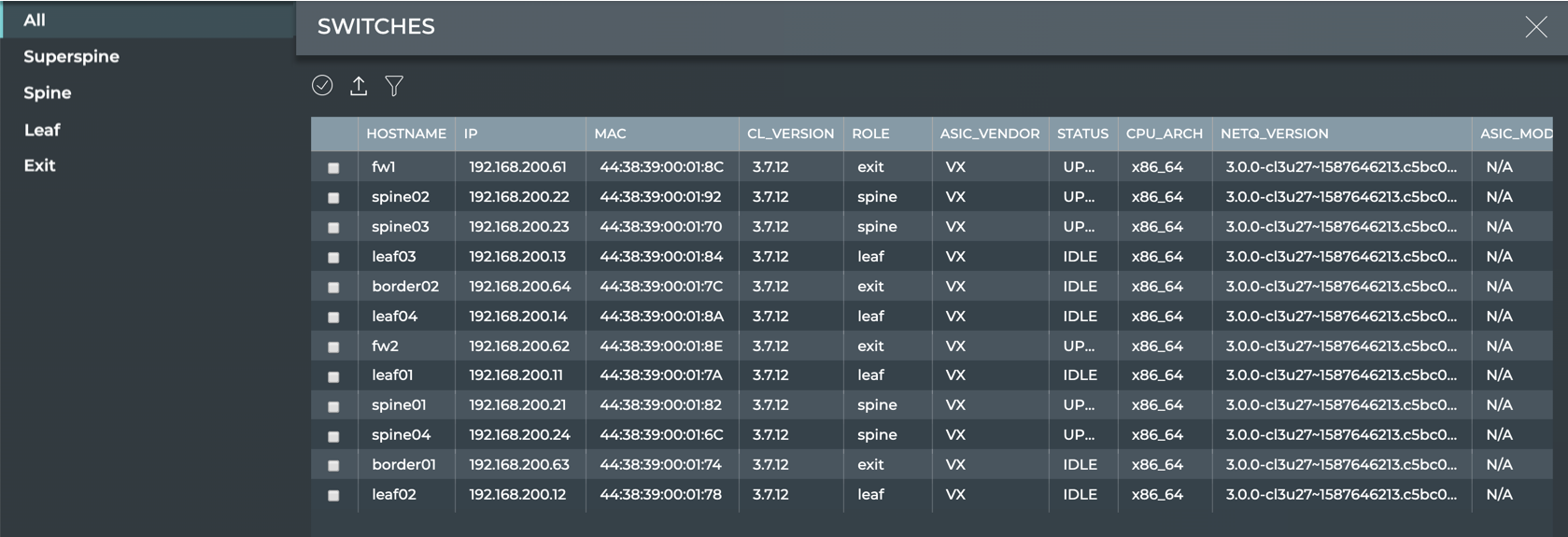
Task: Click the NETQ_VERSION column header
Action: (1274, 134)
